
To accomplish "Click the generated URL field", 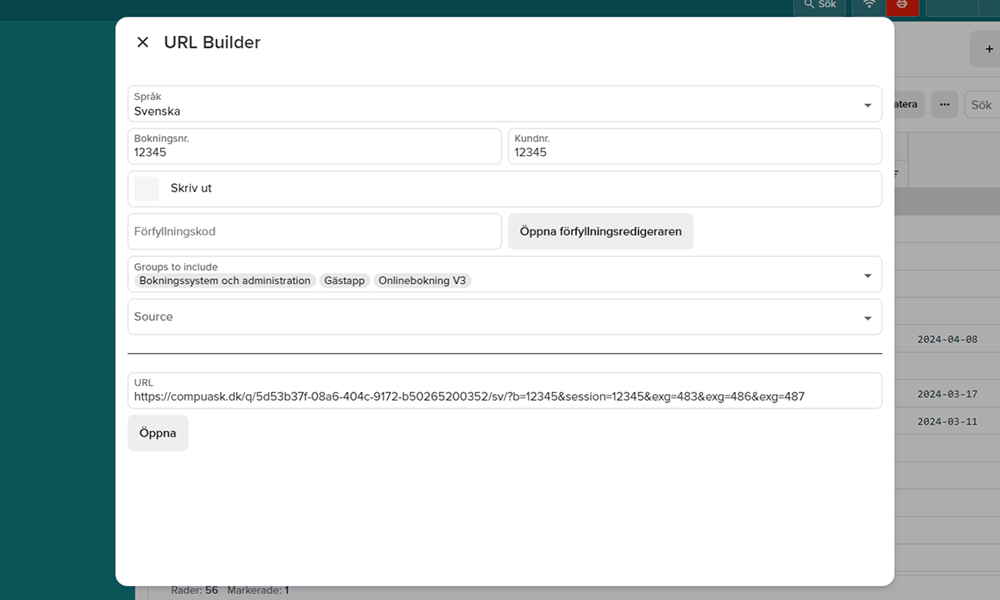I will point(504,390).
